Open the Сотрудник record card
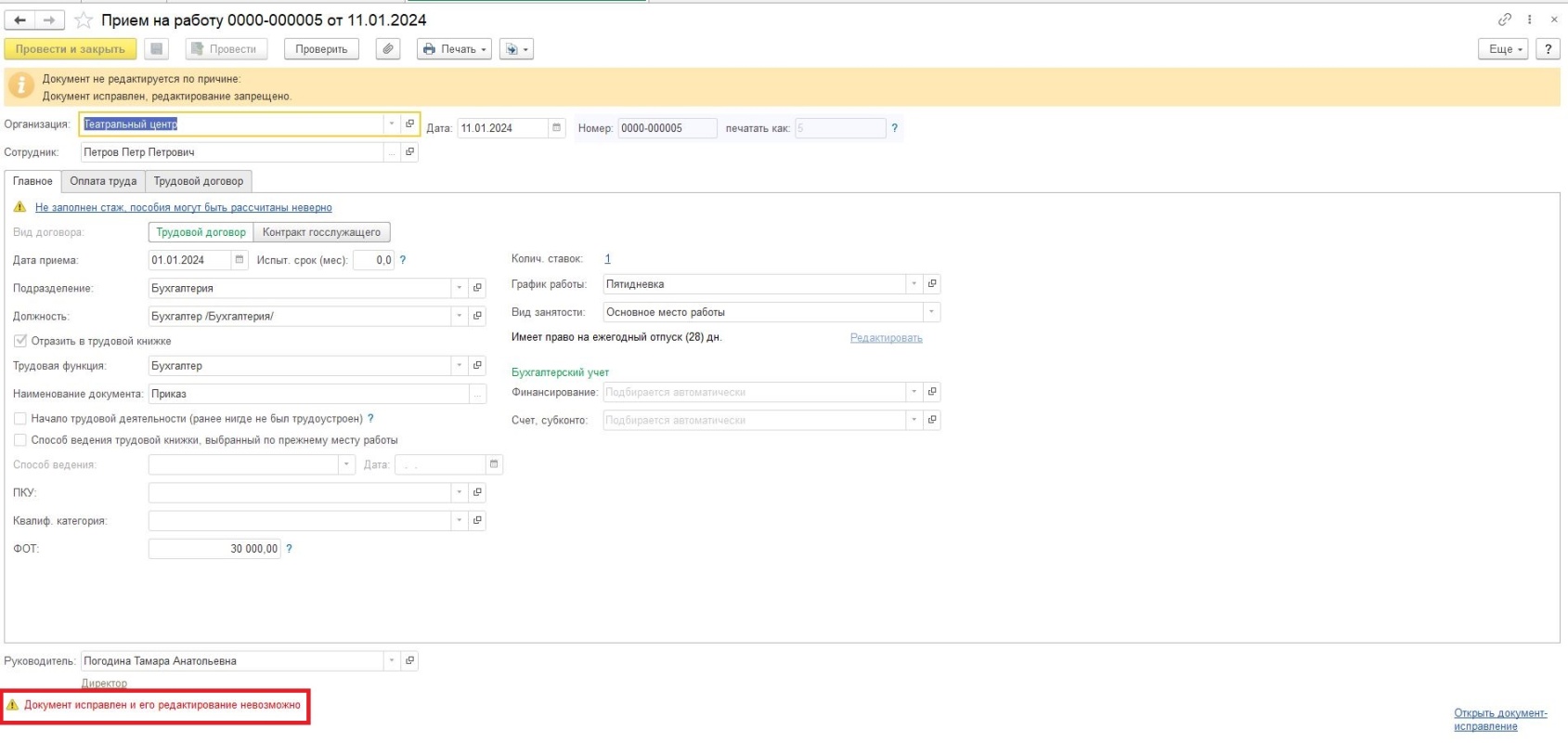 pyautogui.click(x=409, y=152)
